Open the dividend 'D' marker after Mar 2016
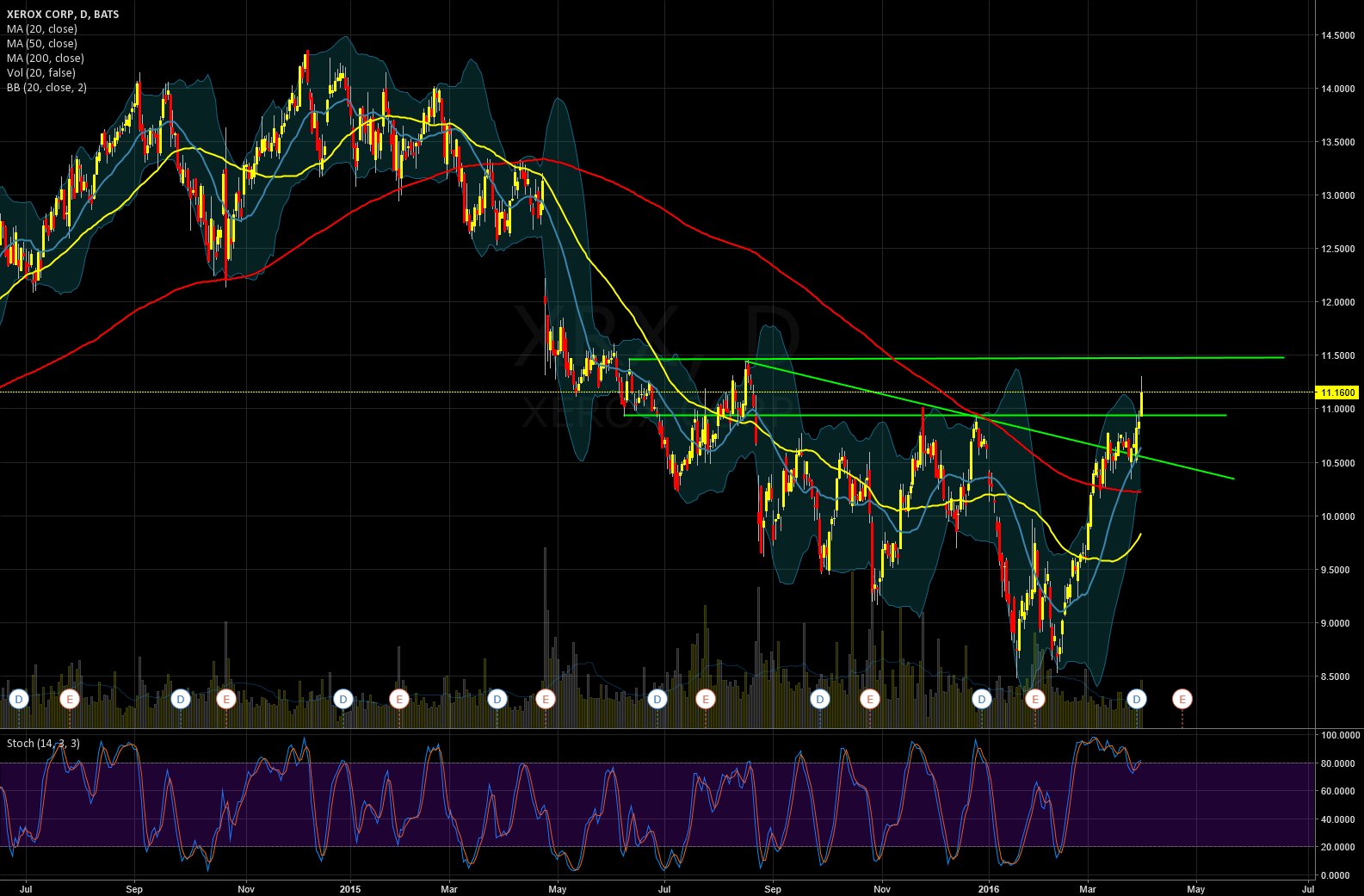Viewport: 1364px width, 896px height. 1137,699
